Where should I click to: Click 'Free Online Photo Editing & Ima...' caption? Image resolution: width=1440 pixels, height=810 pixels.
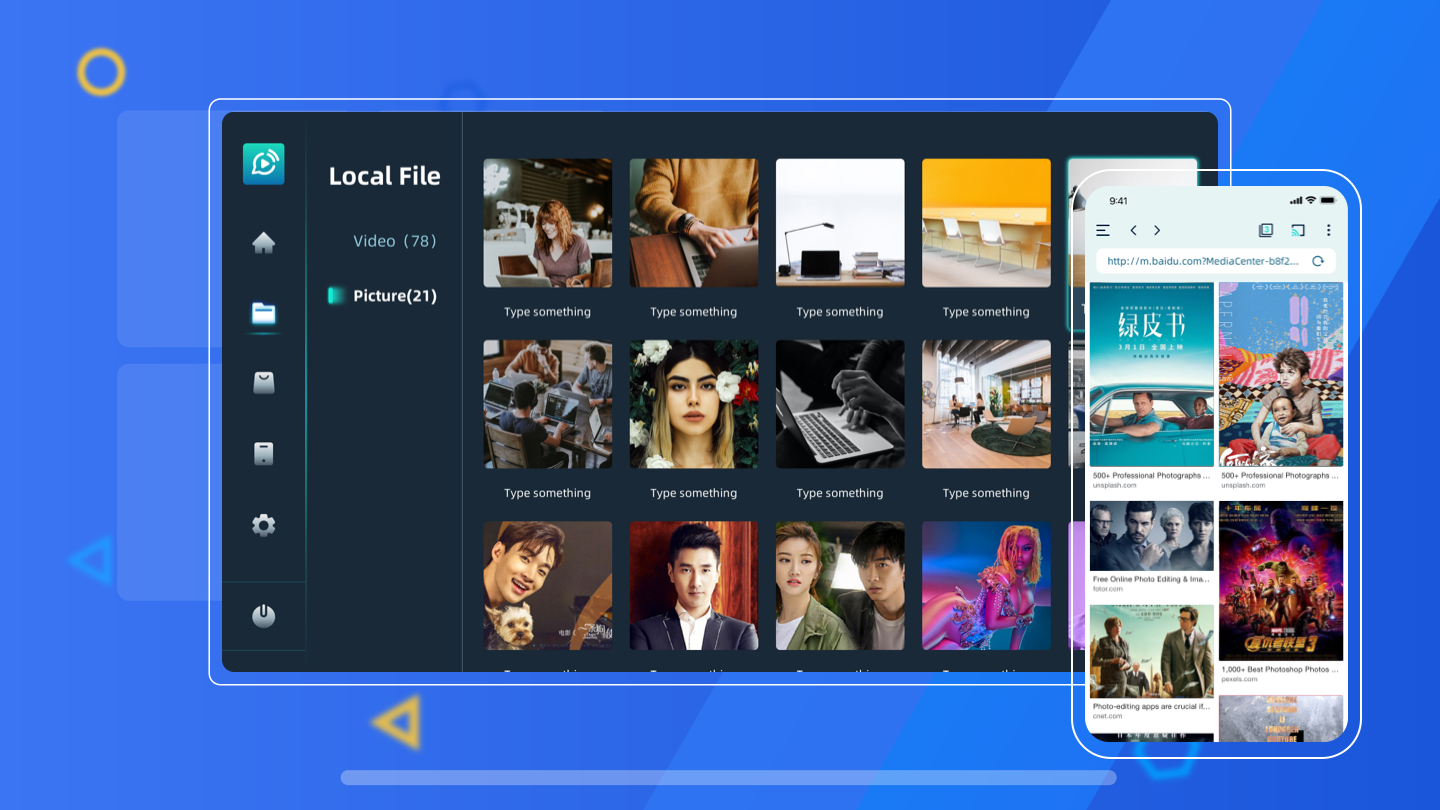coord(1151,579)
